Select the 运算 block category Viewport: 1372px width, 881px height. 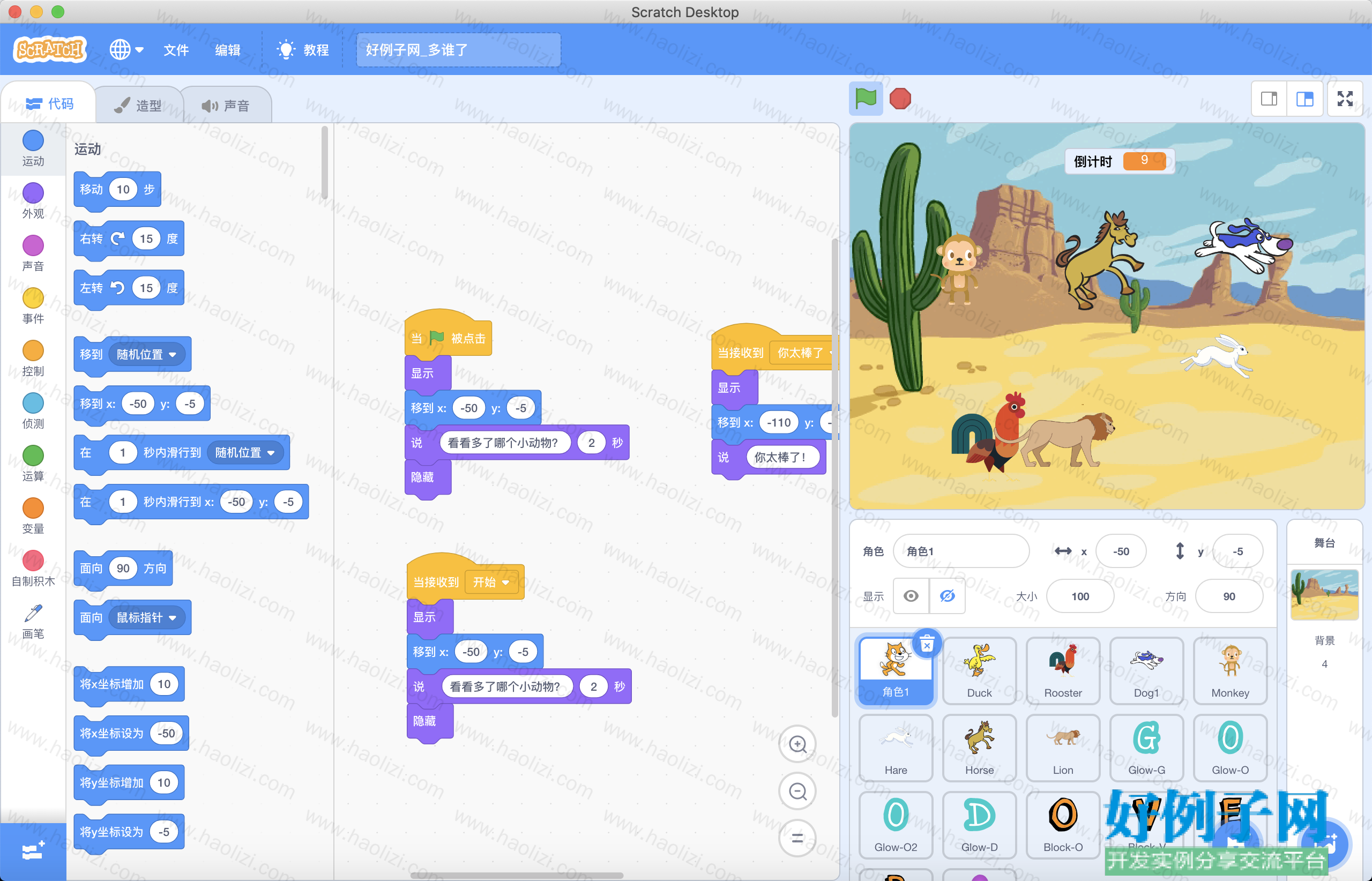click(x=33, y=464)
